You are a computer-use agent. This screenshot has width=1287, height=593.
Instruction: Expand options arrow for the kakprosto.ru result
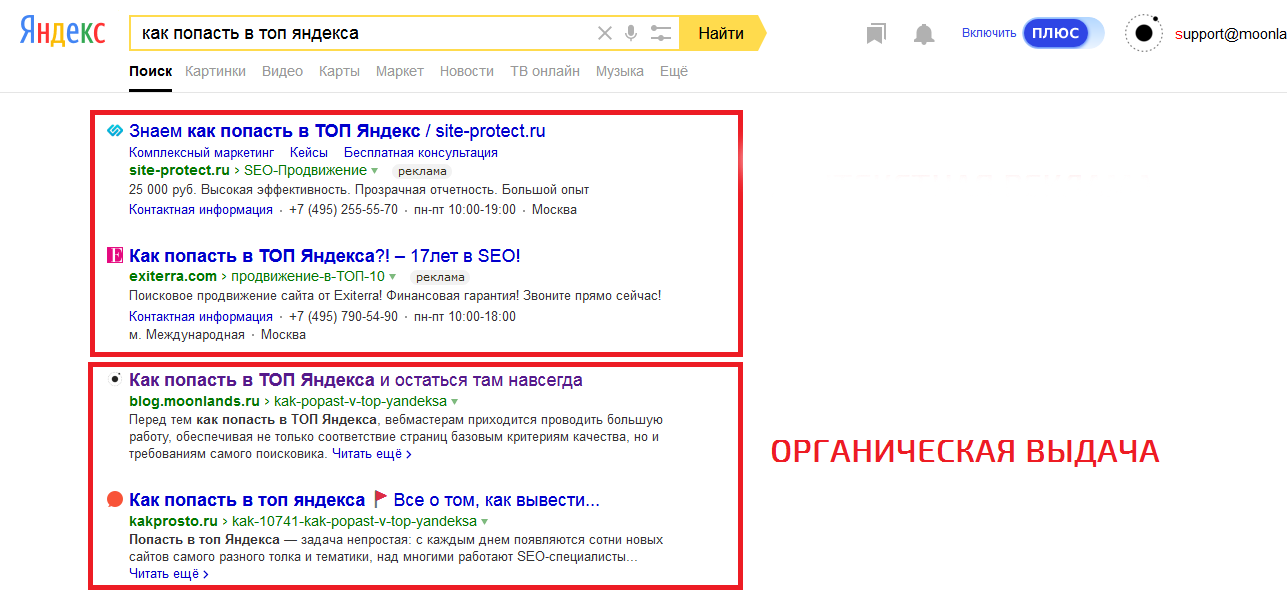pyautogui.click(x=485, y=522)
